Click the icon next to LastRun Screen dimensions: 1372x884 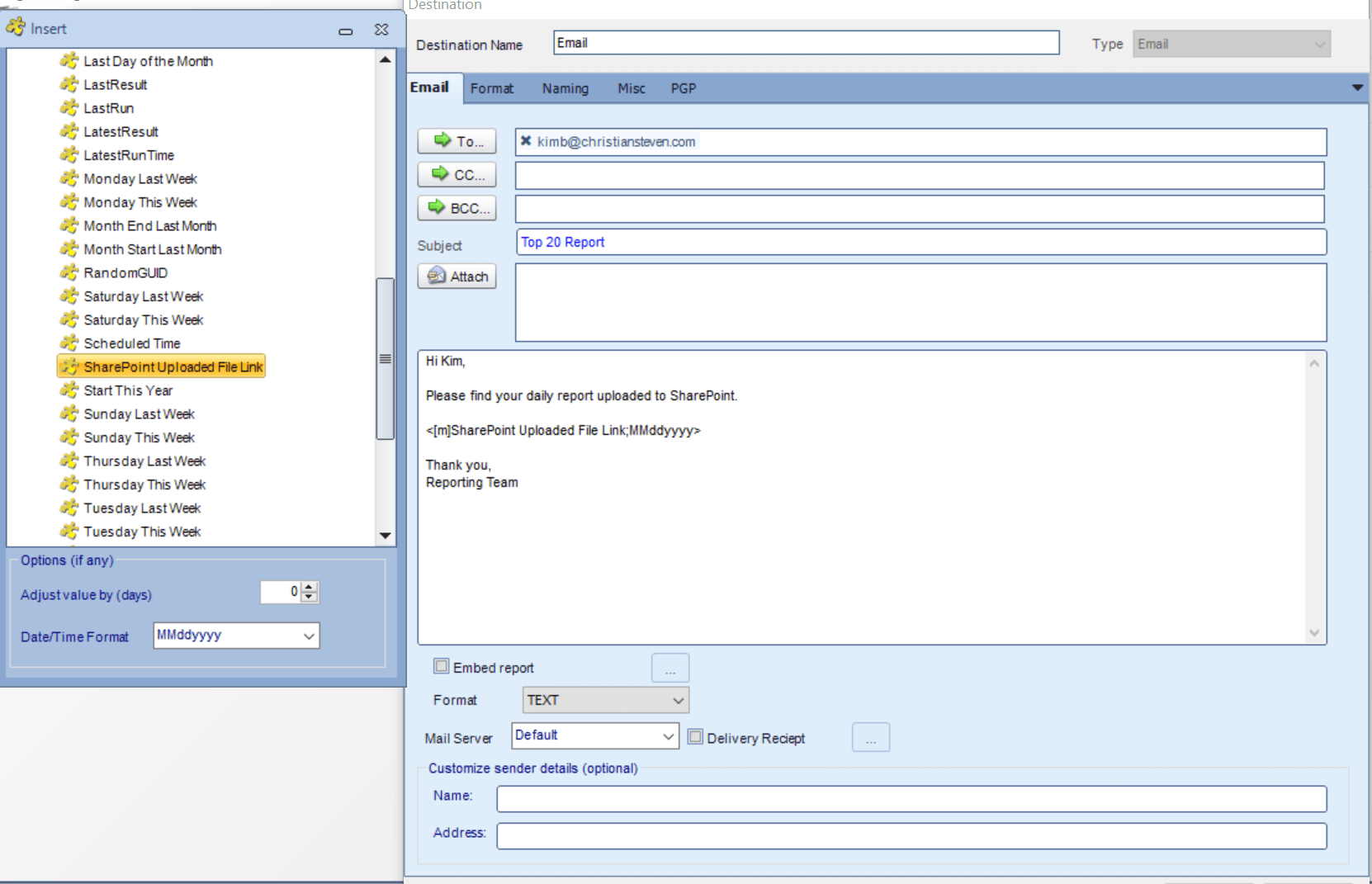pos(69,107)
